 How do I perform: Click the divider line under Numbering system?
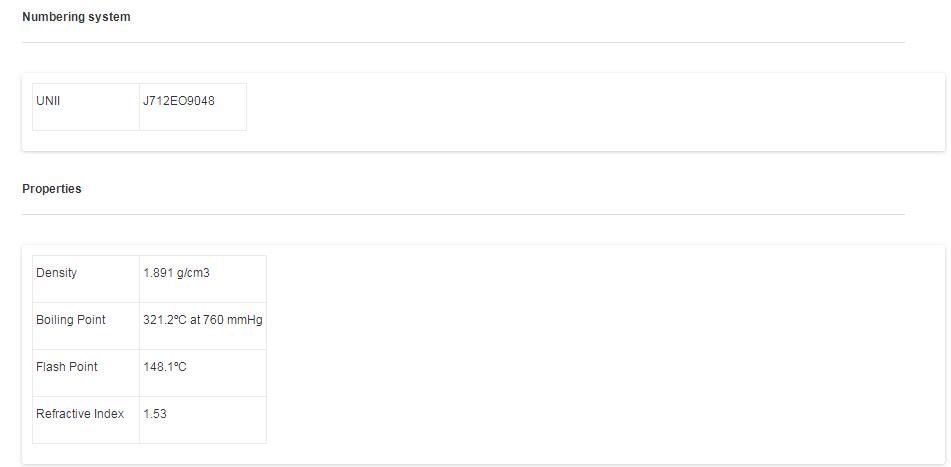pos(463,42)
